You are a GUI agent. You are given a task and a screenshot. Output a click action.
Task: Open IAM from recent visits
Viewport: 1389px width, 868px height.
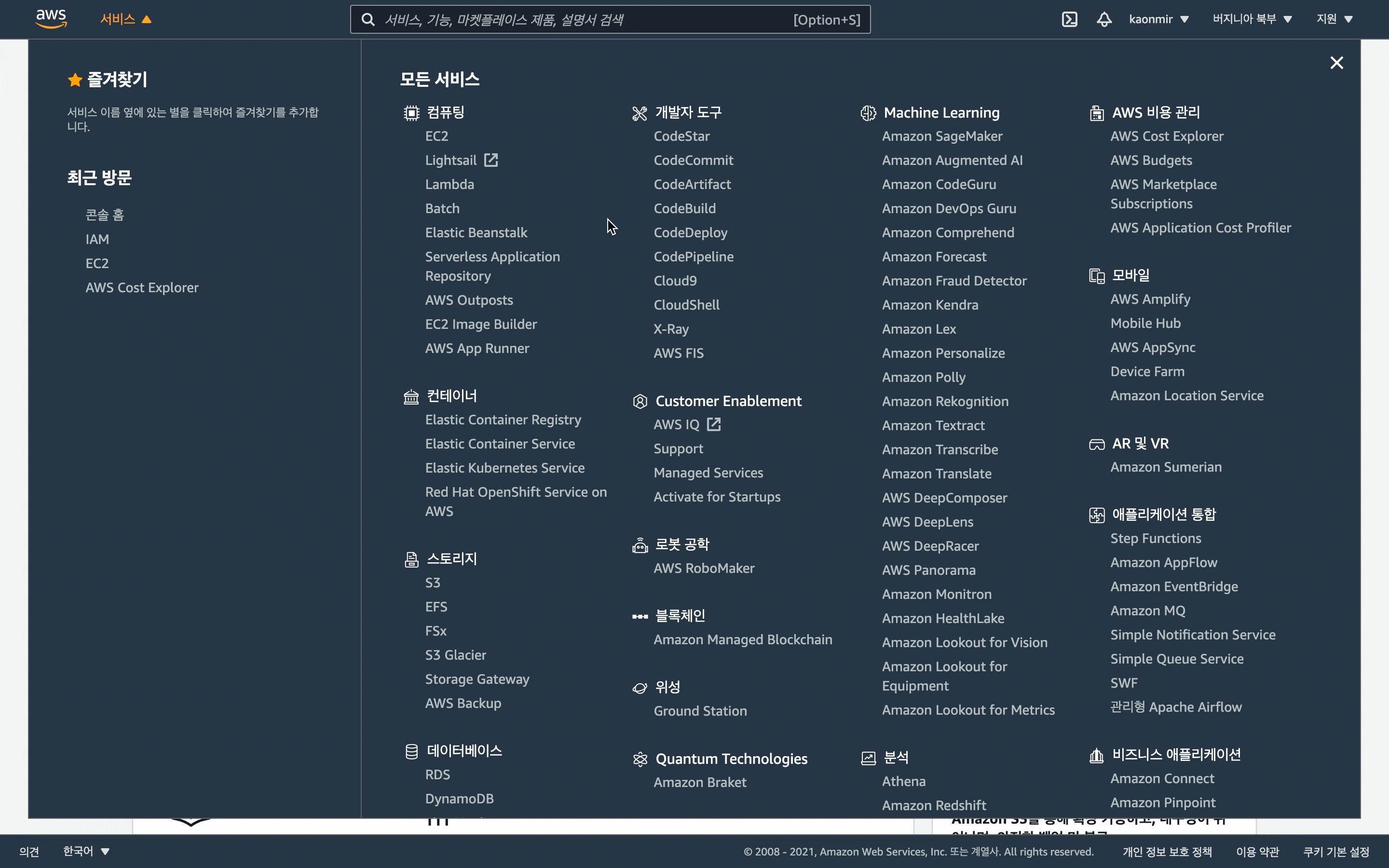tap(97, 239)
